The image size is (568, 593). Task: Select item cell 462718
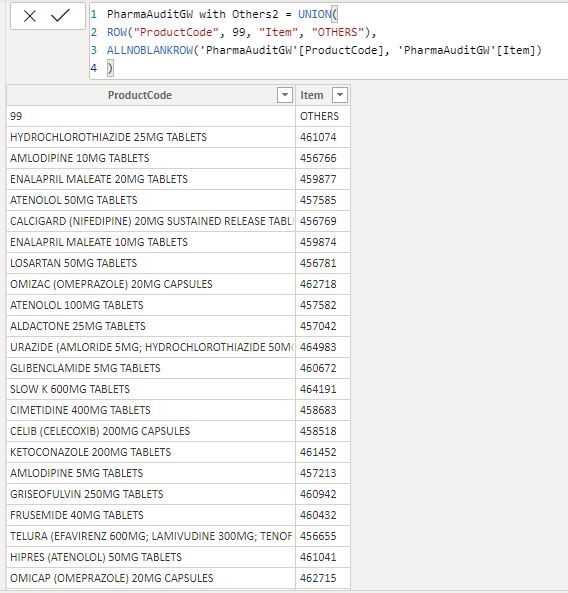[x=323, y=284]
